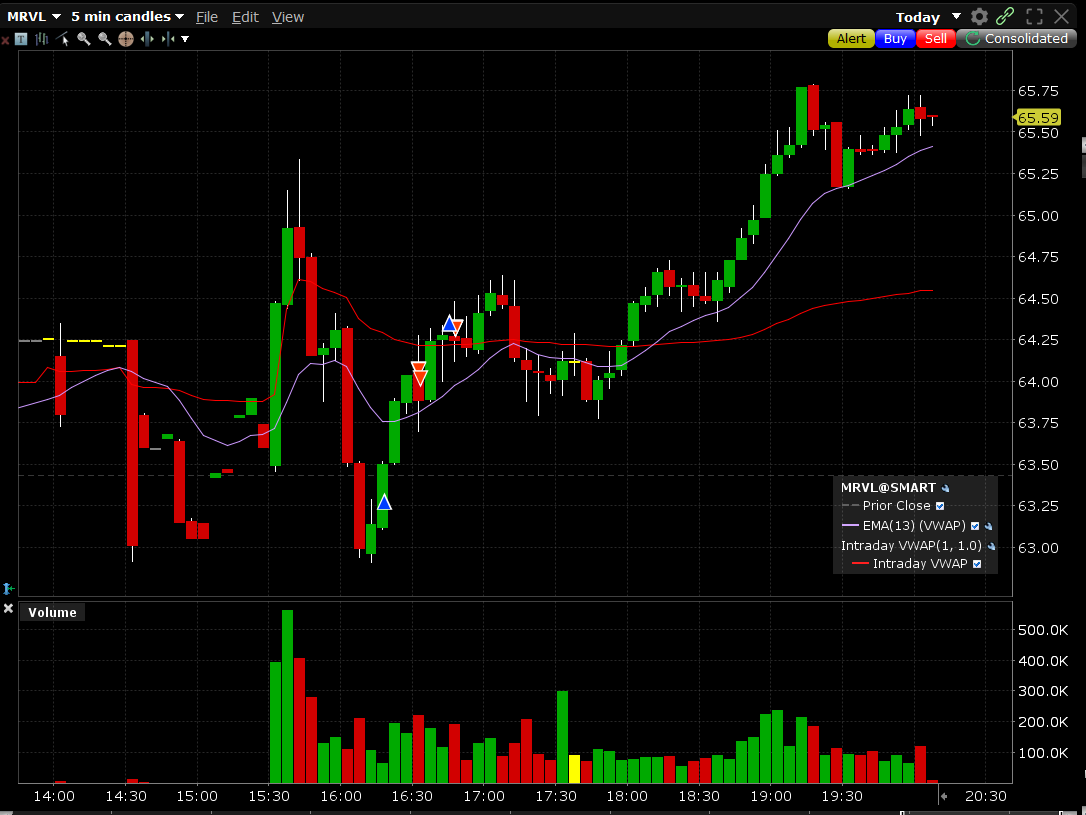Remove toolbar with the red X icon
The image size is (1086, 815).
click(x=5, y=40)
